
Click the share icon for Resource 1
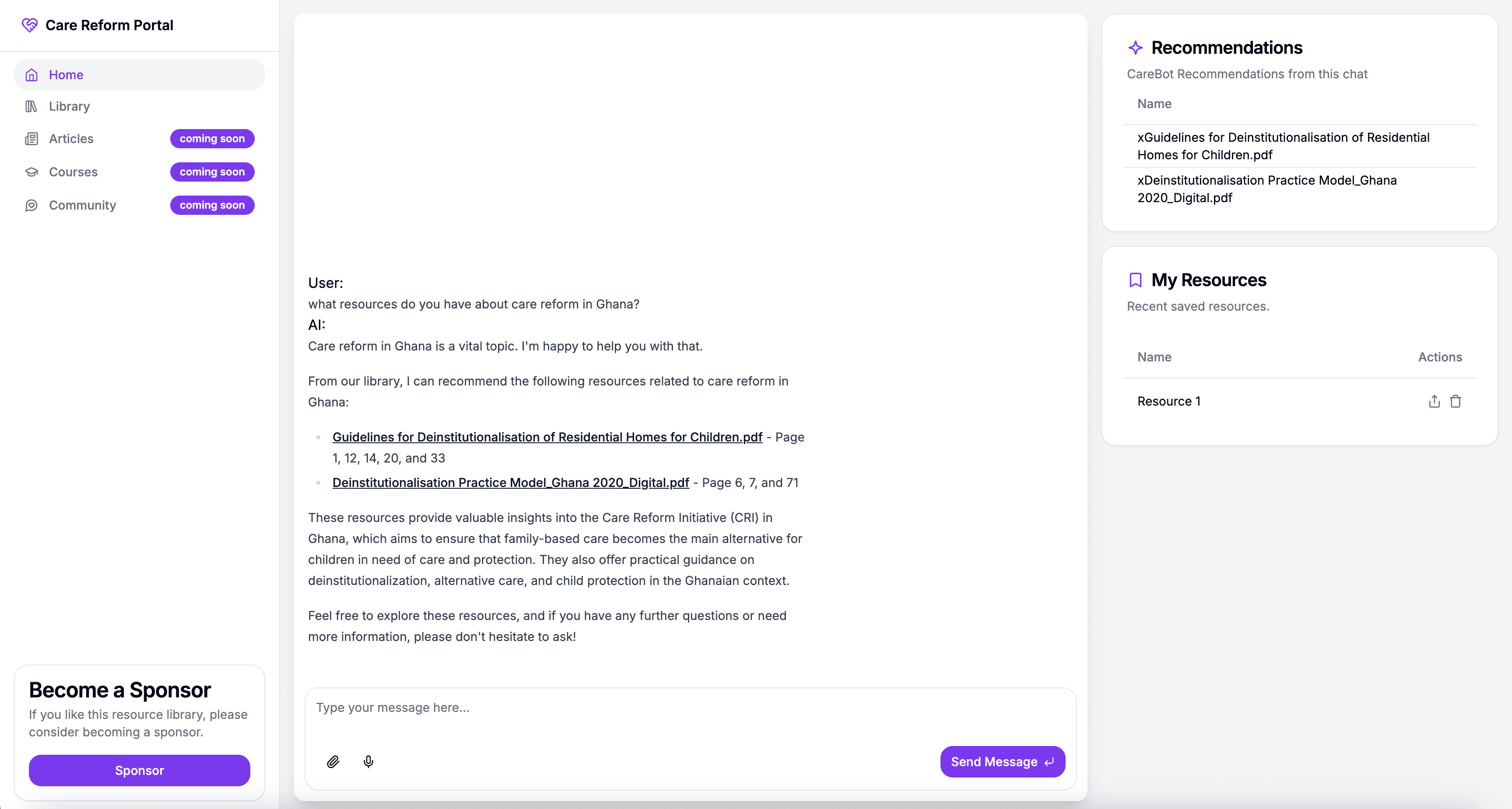coord(1434,401)
